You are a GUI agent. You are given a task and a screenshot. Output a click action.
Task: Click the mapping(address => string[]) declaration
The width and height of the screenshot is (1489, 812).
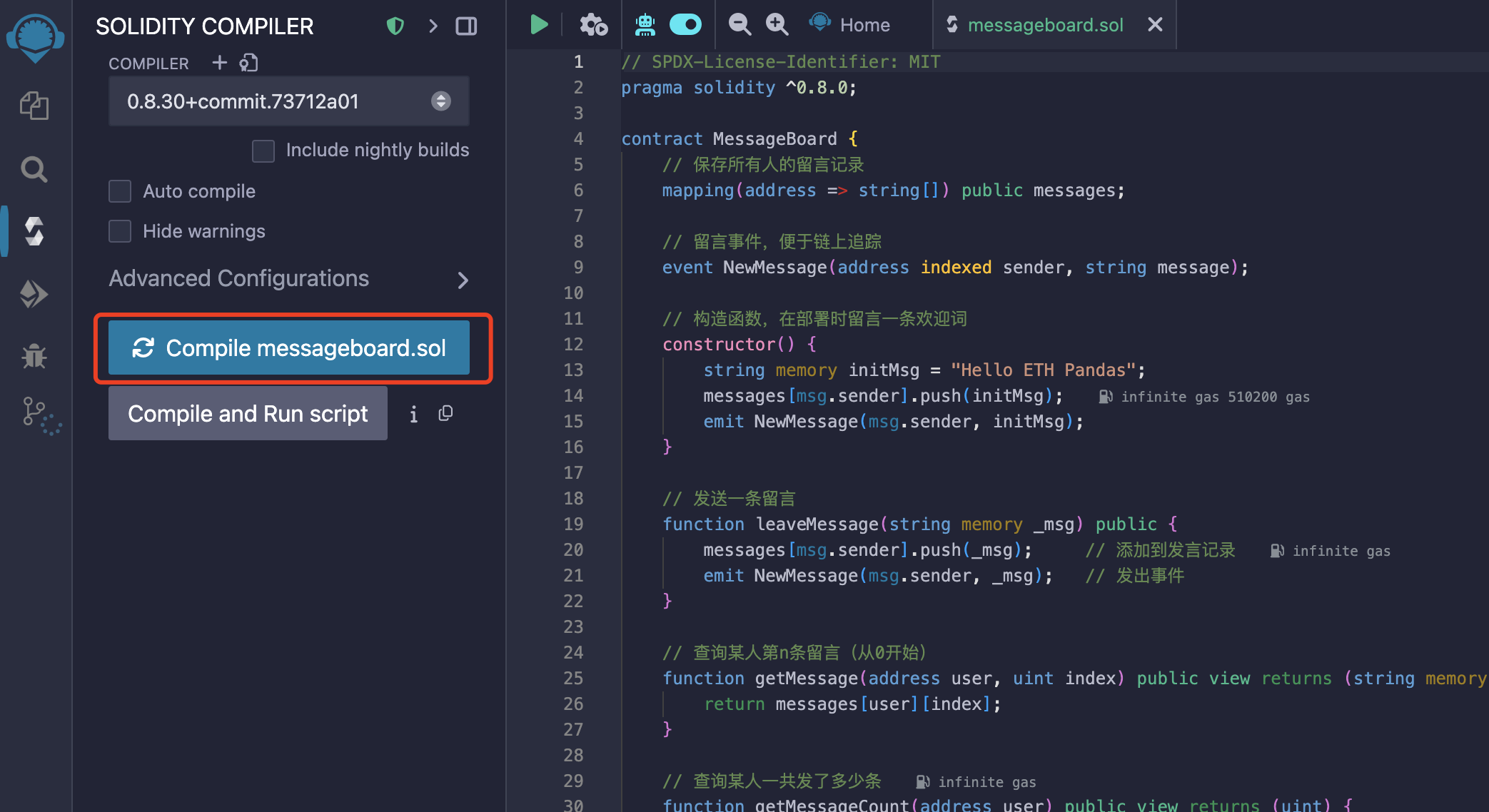893,191
